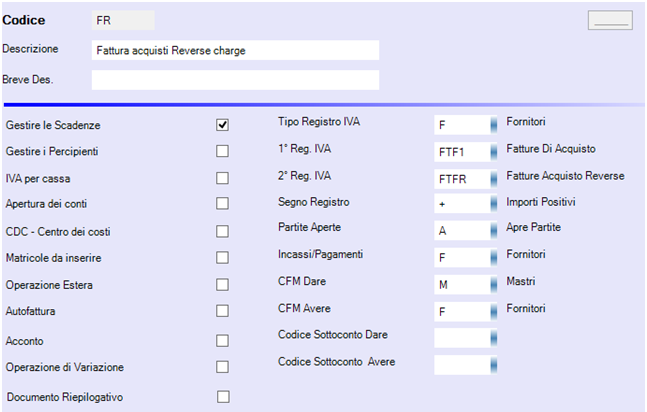This screenshot has height=412, width=647.
Task: Open the CFM Dare lookup selector
Action: coord(494,285)
